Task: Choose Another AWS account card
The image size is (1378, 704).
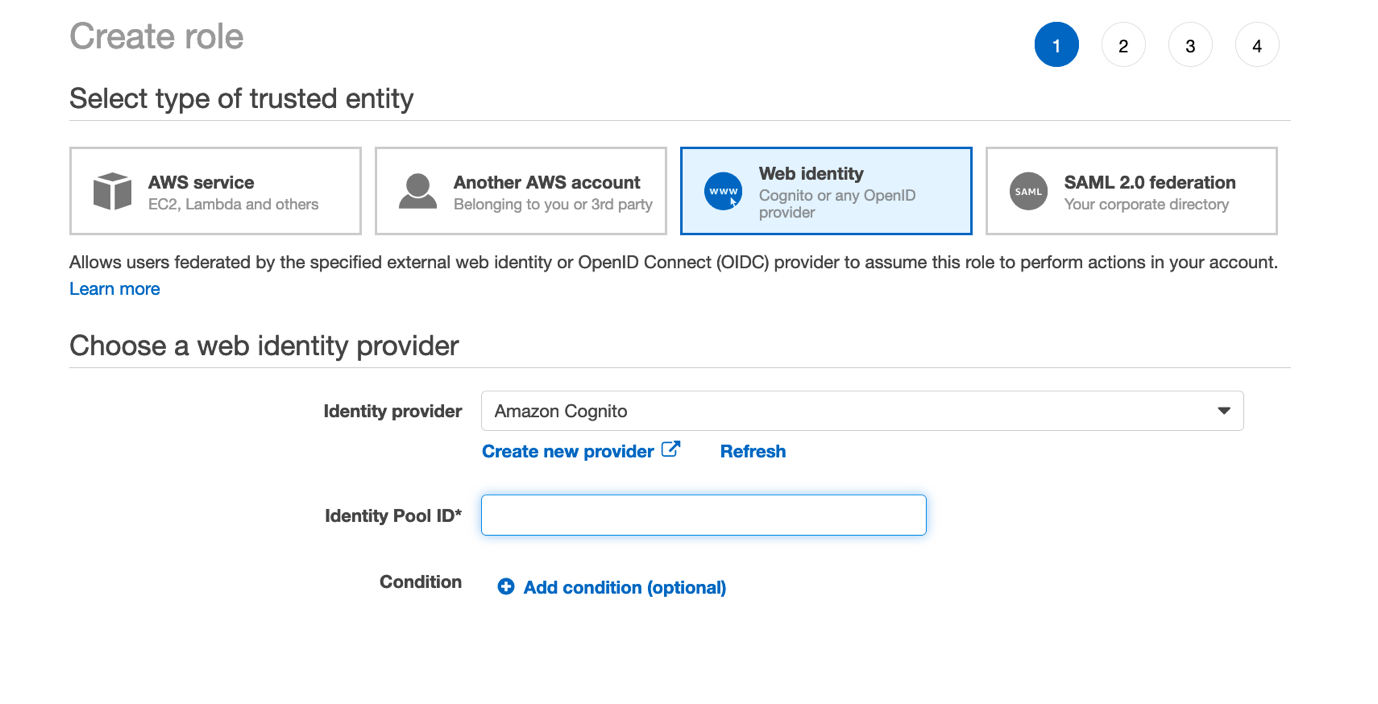Action: (x=520, y=191)
